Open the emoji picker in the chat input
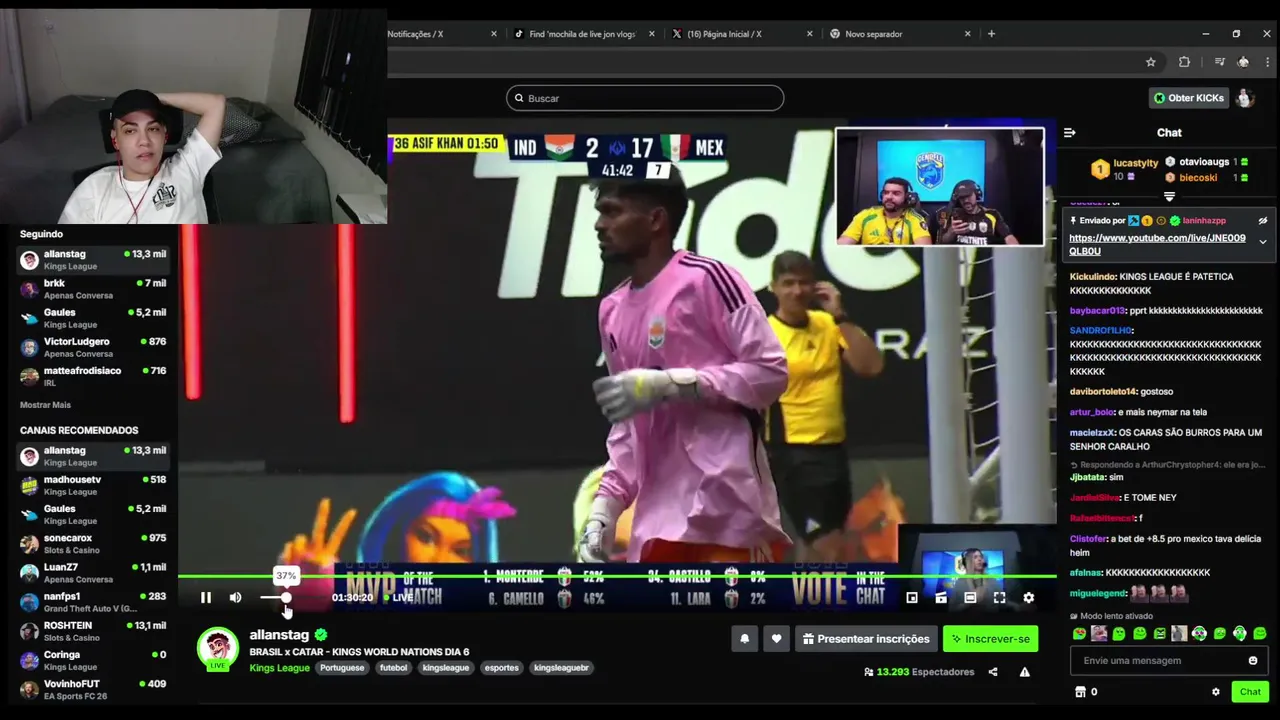The width and height of the screenshot is (1280, 720). [1253, 661]
